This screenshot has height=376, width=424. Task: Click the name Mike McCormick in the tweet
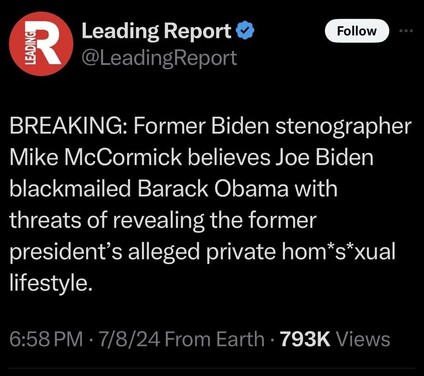(x=96, y=157)
